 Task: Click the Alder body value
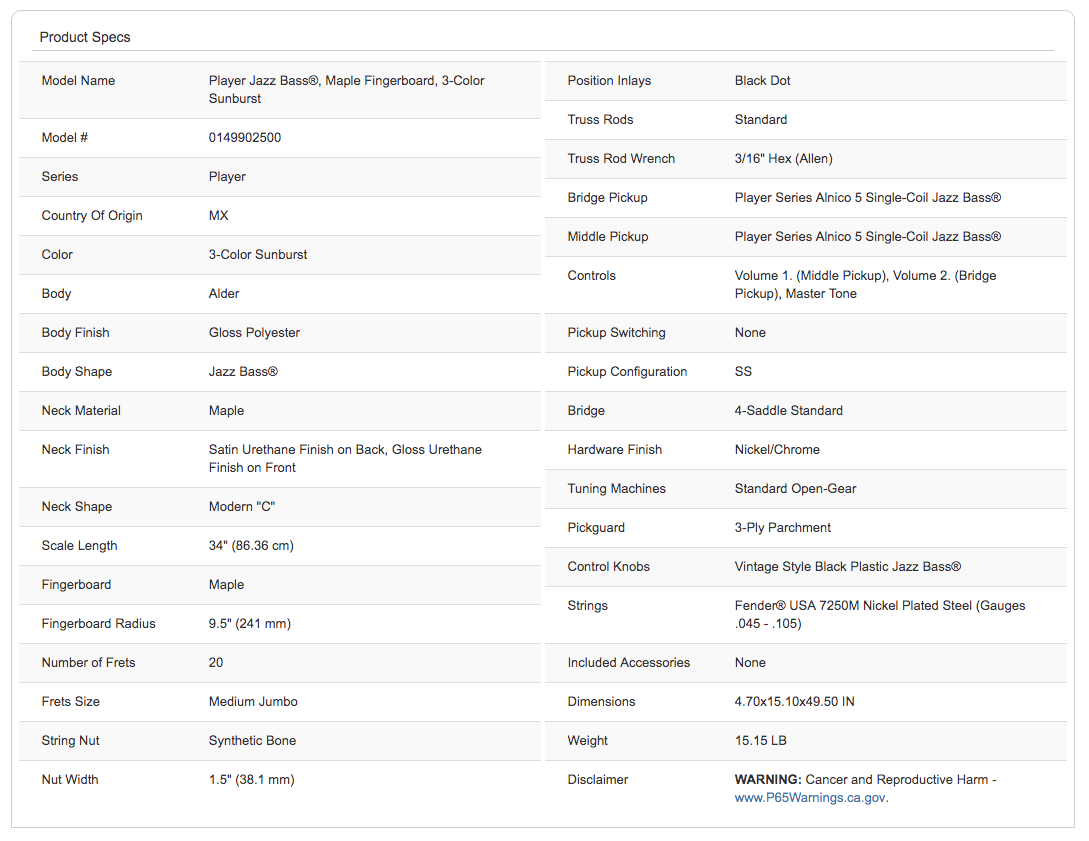(x=224, y=293)
